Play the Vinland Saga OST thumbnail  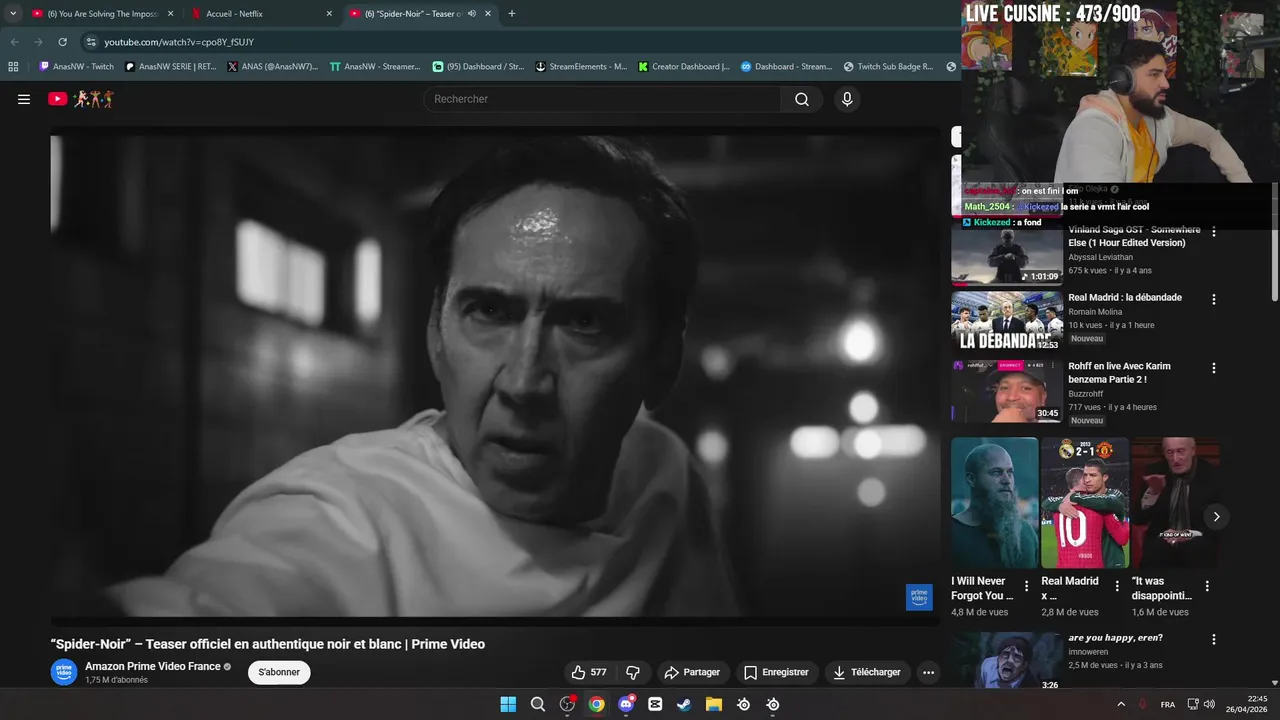(1007, 257)
